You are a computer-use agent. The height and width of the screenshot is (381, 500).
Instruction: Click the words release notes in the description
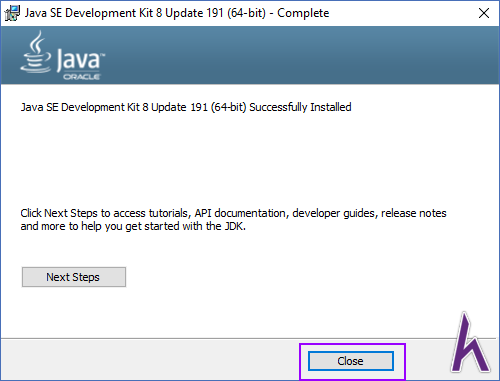[414, 213]
